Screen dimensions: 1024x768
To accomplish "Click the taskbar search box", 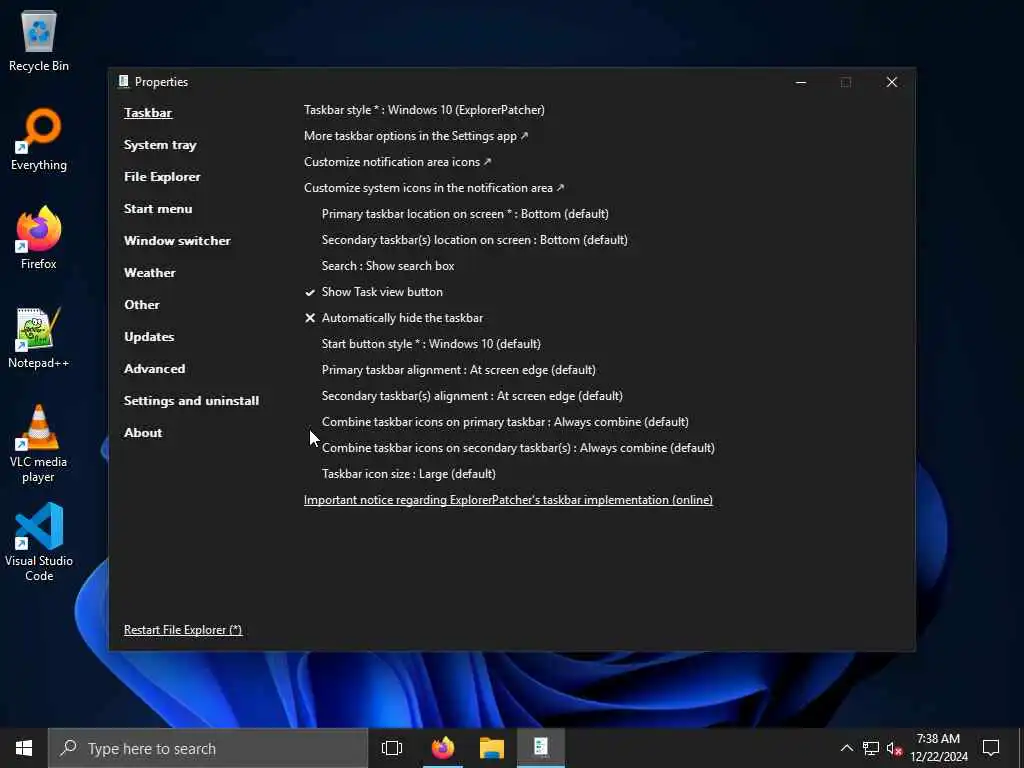I will (208, 748).
